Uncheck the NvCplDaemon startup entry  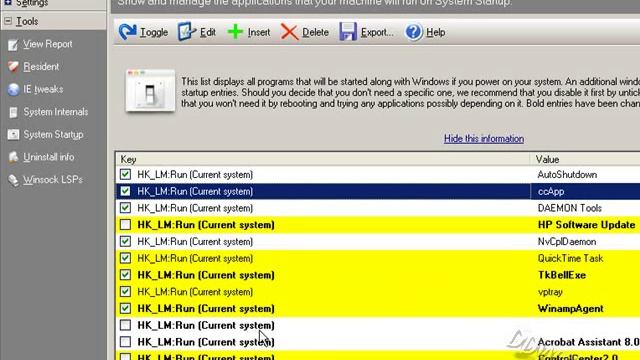[x=125, y=242]
